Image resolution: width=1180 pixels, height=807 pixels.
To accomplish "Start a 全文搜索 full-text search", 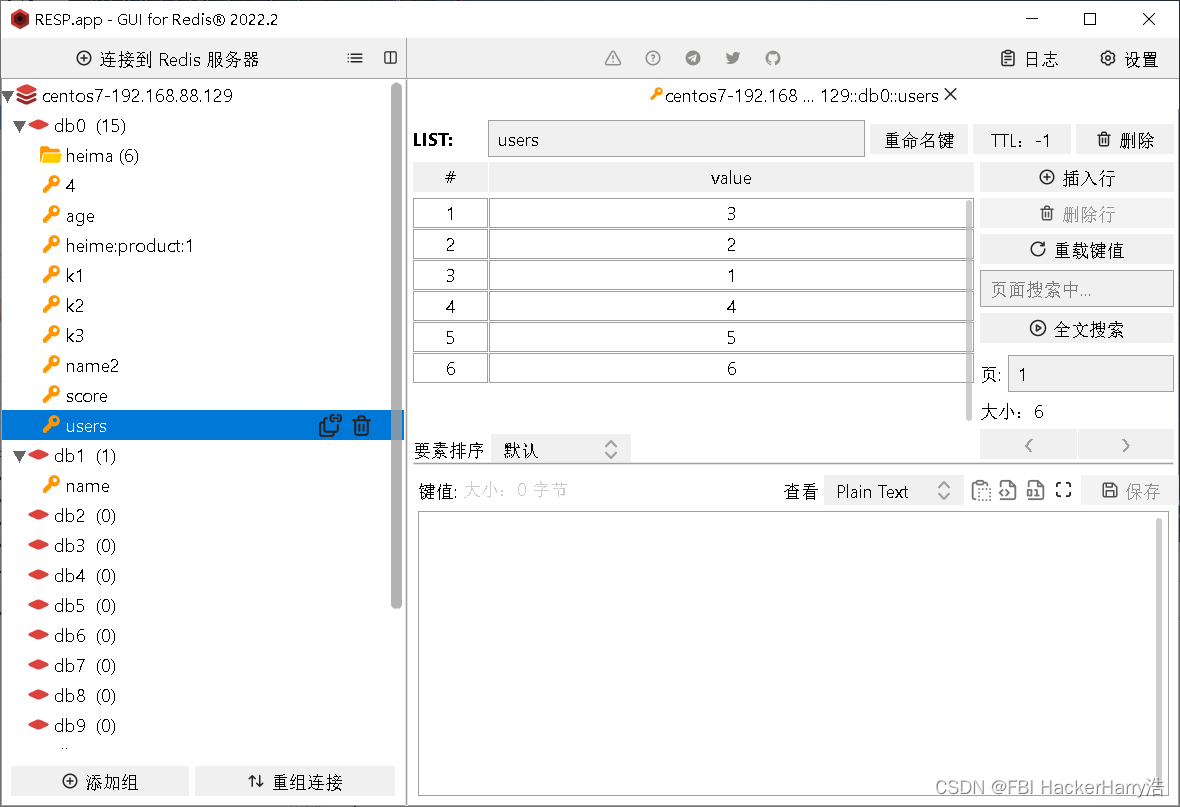I will (1077, 327).
